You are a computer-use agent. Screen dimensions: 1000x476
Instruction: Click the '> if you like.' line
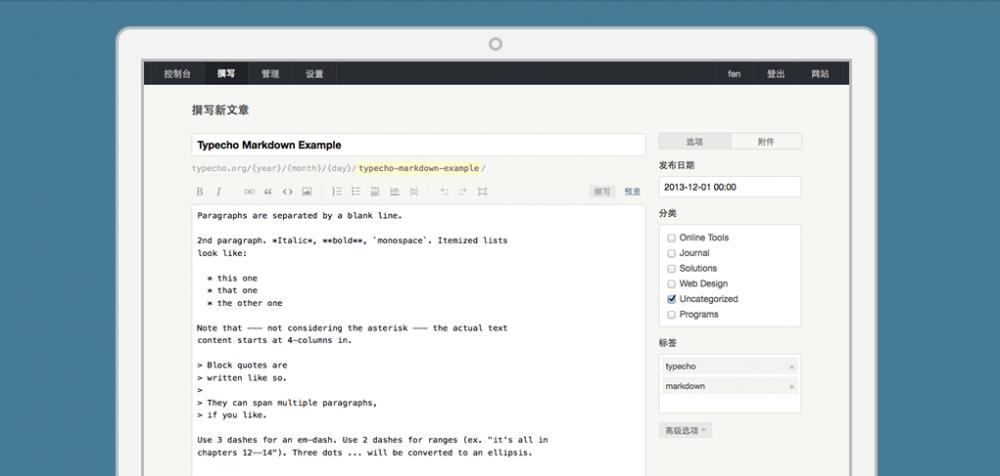coord(232,415)
